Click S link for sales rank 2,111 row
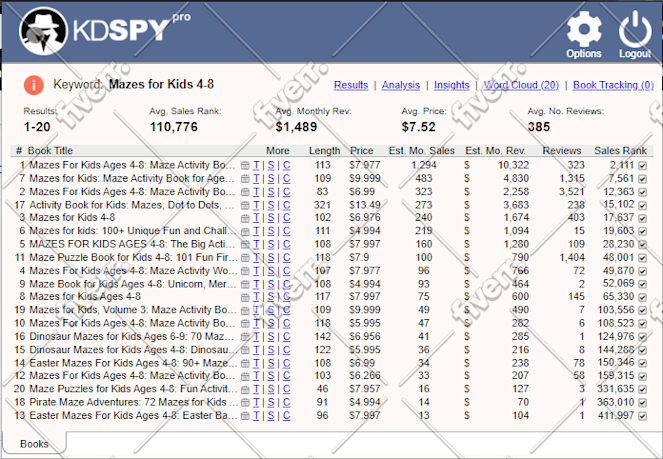Screen dimensions: 663x459 tap(271, 165)
